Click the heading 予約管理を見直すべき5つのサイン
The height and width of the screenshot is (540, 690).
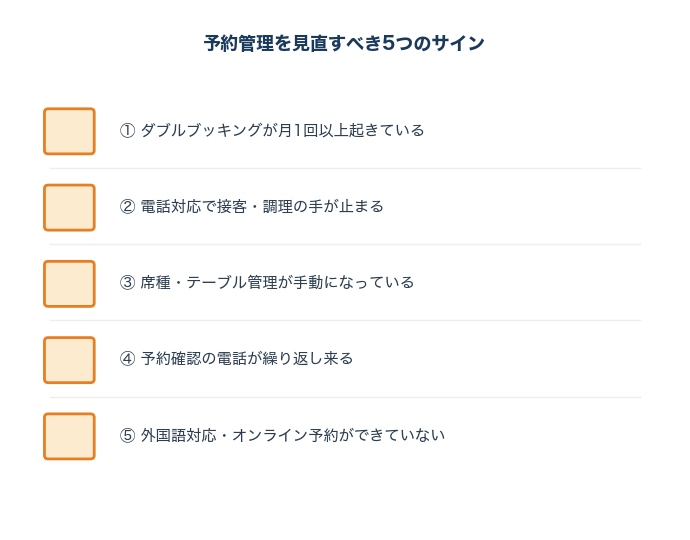pyautogui.click(x=344, y=43)
